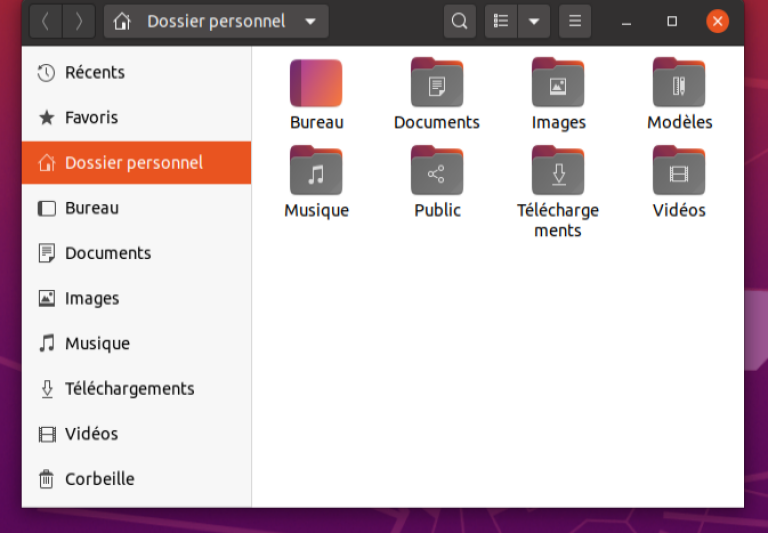Select the Modèles folder icon
Image resolution: width=768 pixels, height=533 pixels.
pyautogui.click(x=679, y=82)
